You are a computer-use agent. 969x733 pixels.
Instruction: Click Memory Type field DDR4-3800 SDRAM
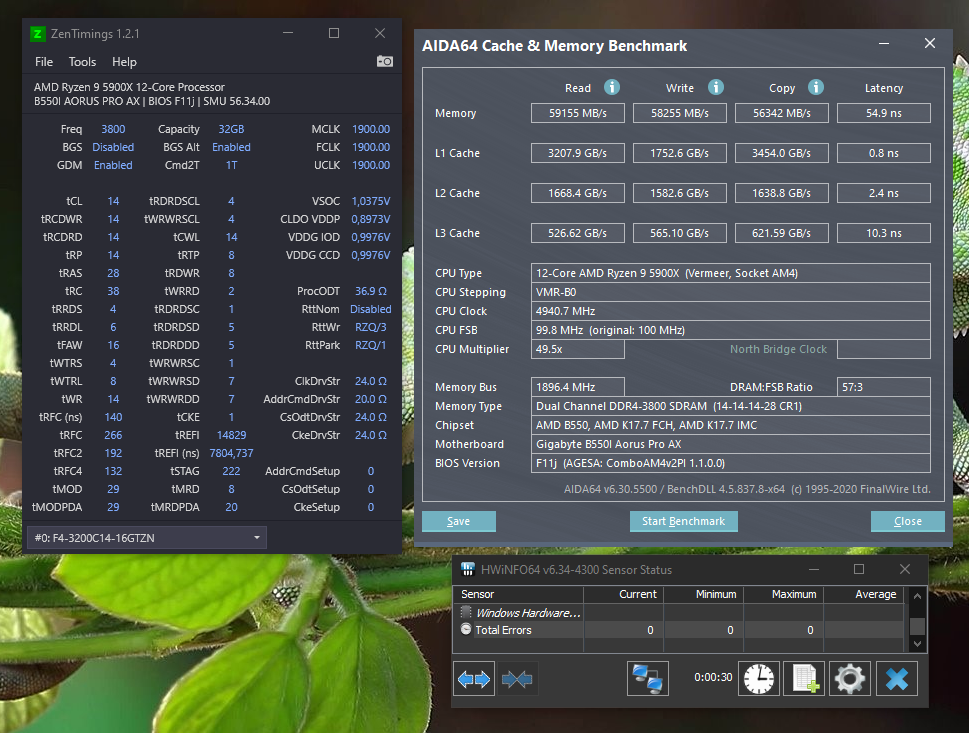pyautogui.click(x=730, y=406)
